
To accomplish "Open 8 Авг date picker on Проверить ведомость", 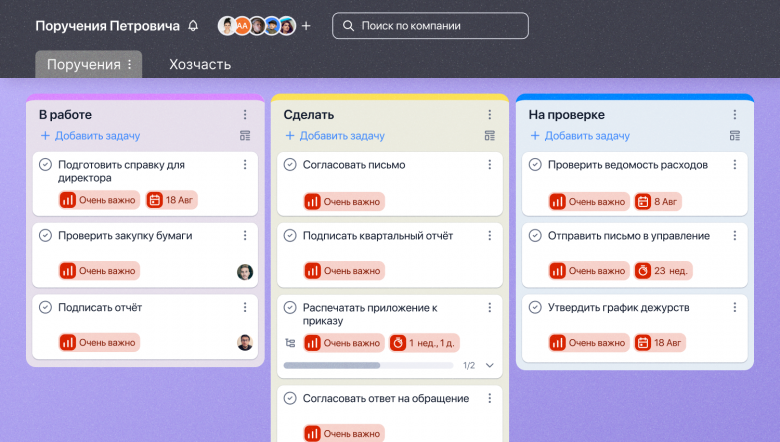I will [x=658, y=202].
